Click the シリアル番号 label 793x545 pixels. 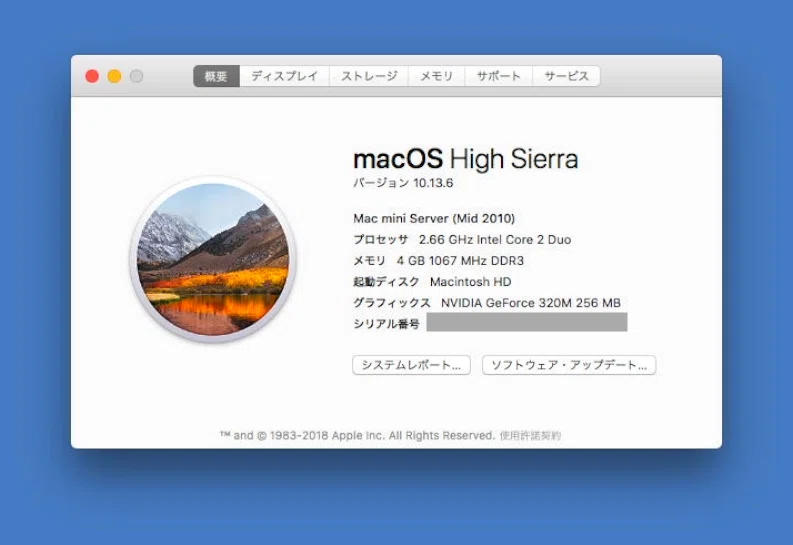coord(386,324)
